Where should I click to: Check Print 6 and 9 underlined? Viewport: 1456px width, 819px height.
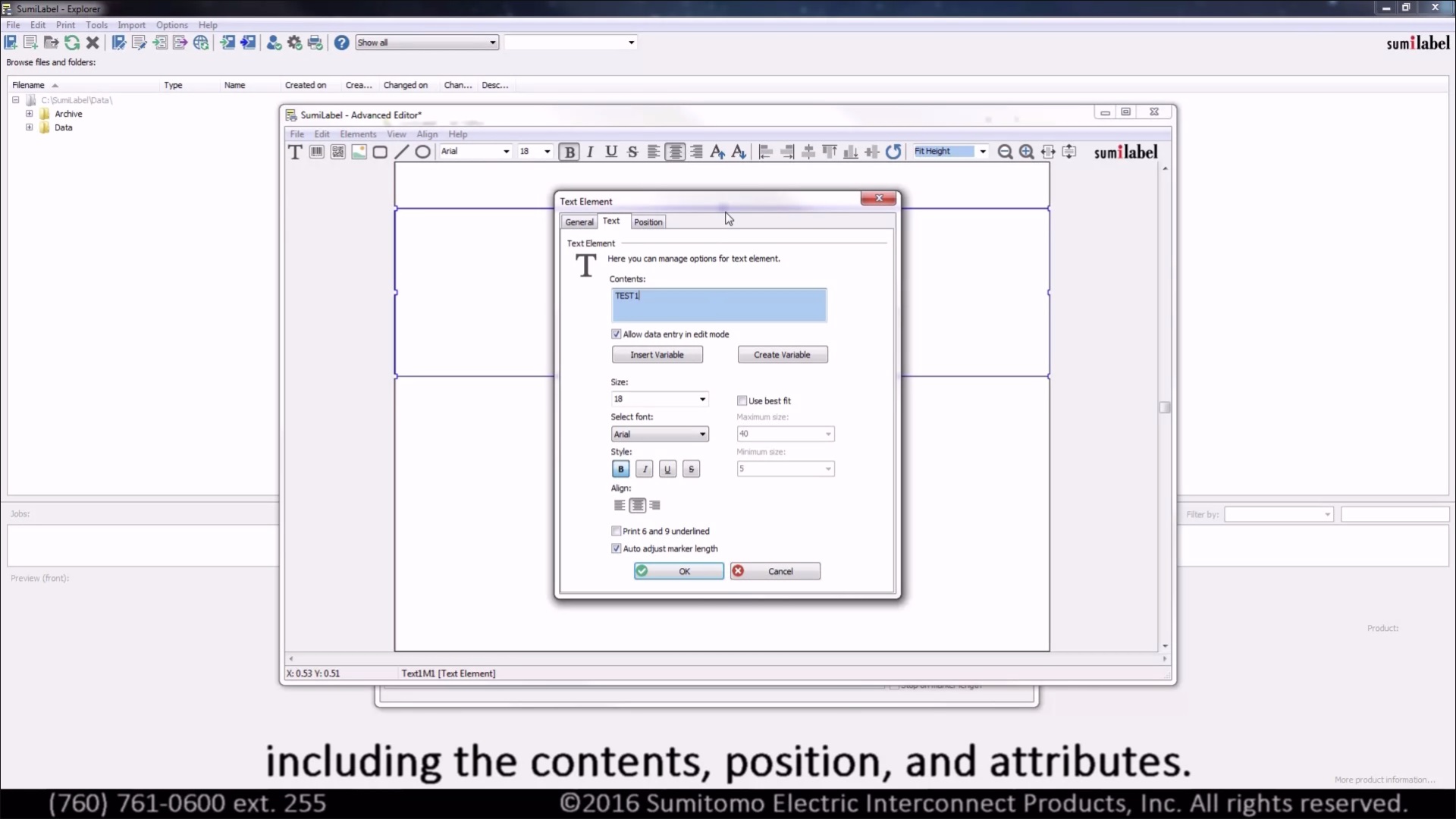[x=616, y=531]
